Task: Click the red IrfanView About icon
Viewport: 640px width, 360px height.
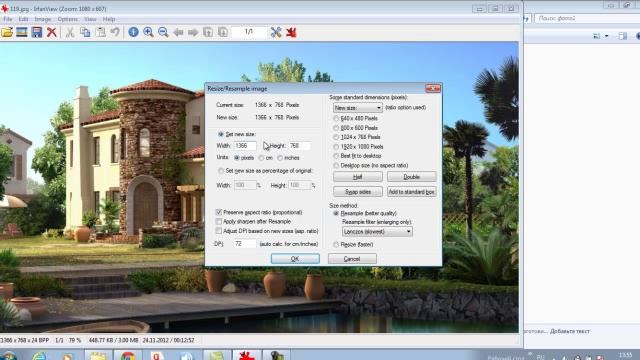Action: coord(291,32)
